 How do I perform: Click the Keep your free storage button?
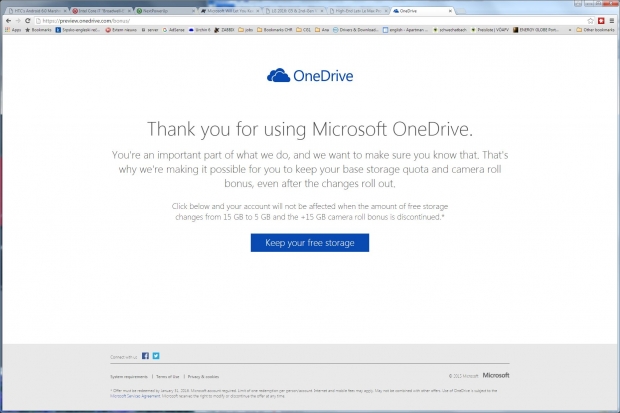click(x=309, y=243)
